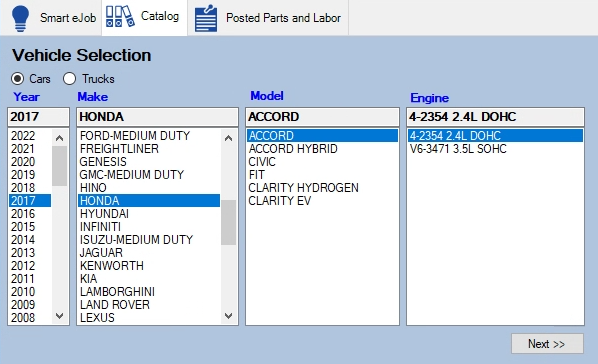Click the Year input field showing 2017
This screenshot has height=364, width=598.
pos(39,117)
